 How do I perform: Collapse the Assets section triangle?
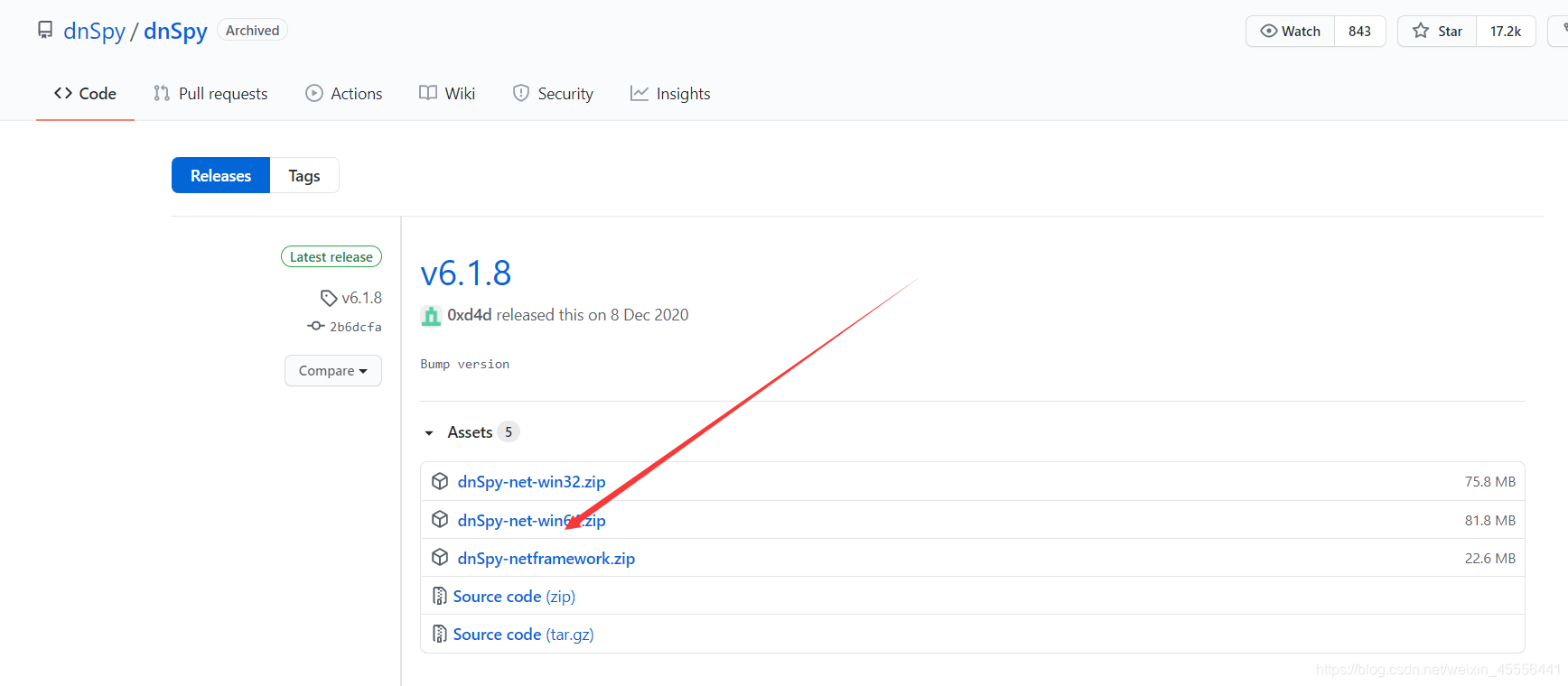pos(429,433)
